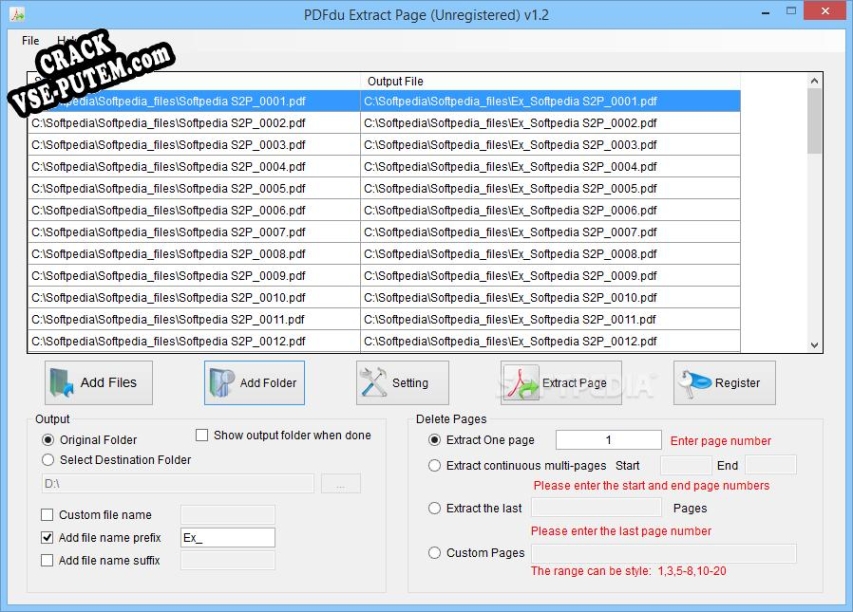Open Setting with the tools icon
This screenshot has height=612, width=853.
402,382
